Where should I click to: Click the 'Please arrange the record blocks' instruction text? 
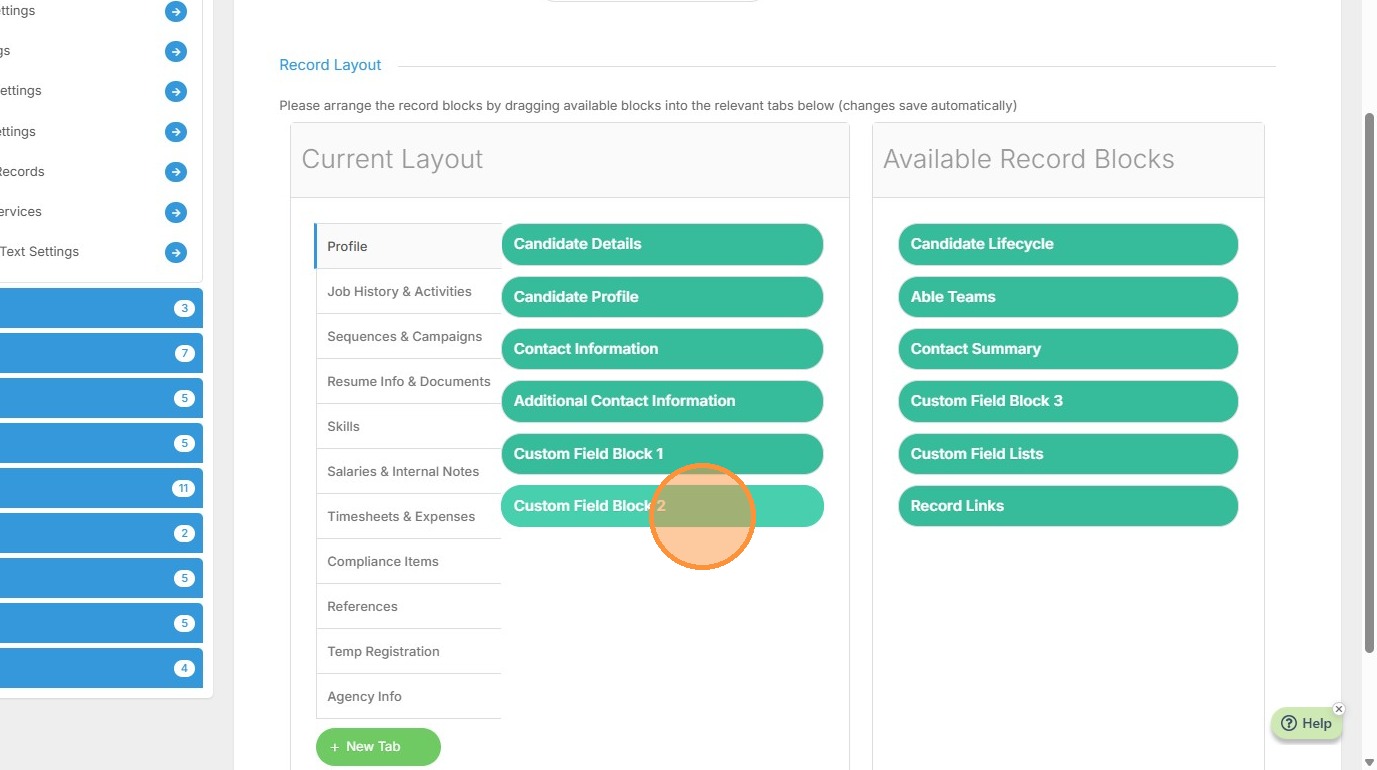648,105
